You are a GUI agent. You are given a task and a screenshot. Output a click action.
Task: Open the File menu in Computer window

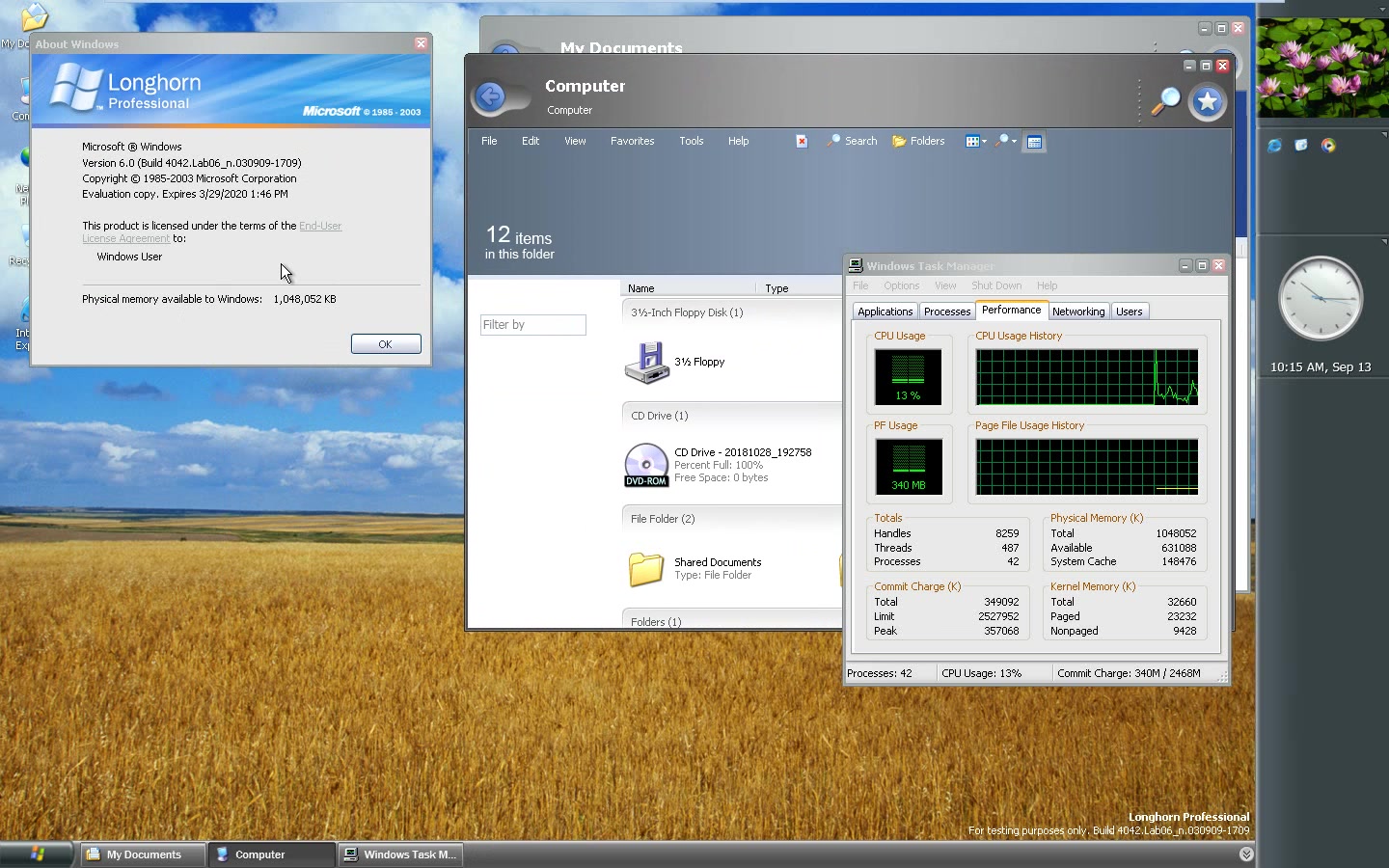(489, 141)
